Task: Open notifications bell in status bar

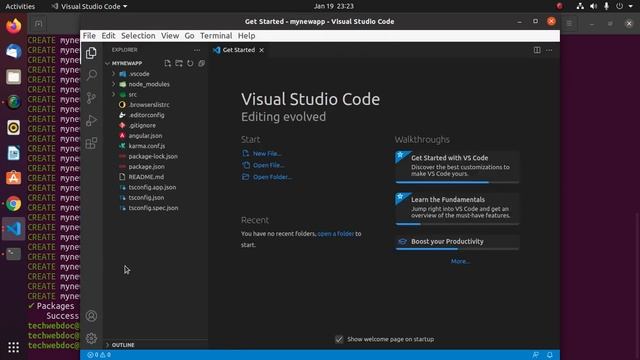Action: (550, 355)
